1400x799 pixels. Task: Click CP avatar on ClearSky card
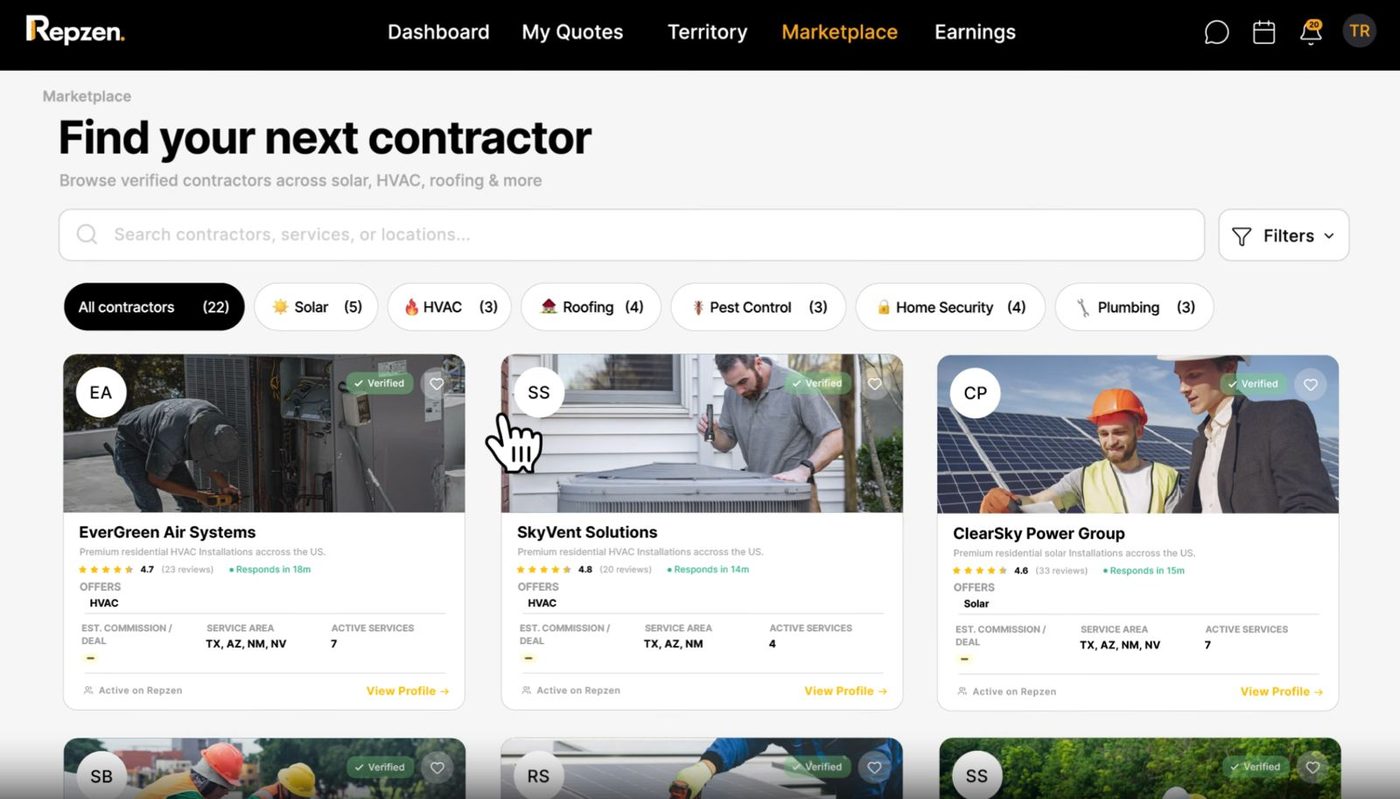tap(975, 394)
